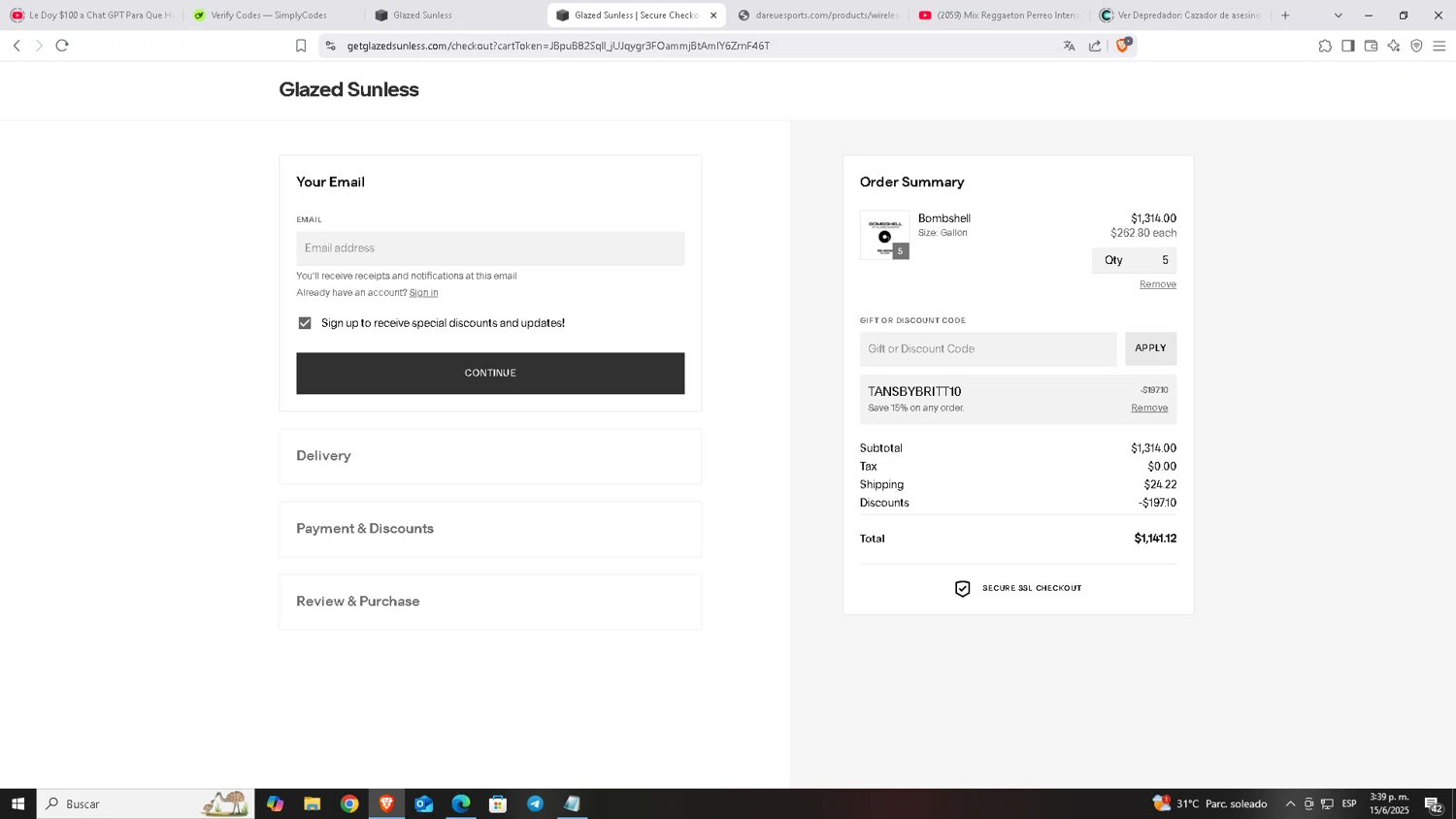Open Microsoft Edge from taskbar

click(x=461, y=803)
